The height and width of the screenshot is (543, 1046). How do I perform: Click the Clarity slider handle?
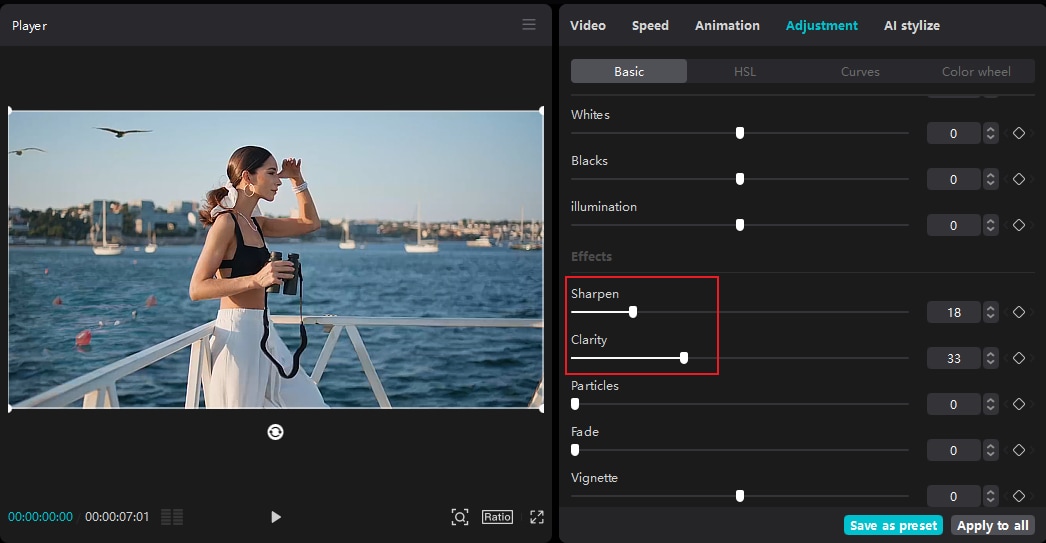coord(684,358)
